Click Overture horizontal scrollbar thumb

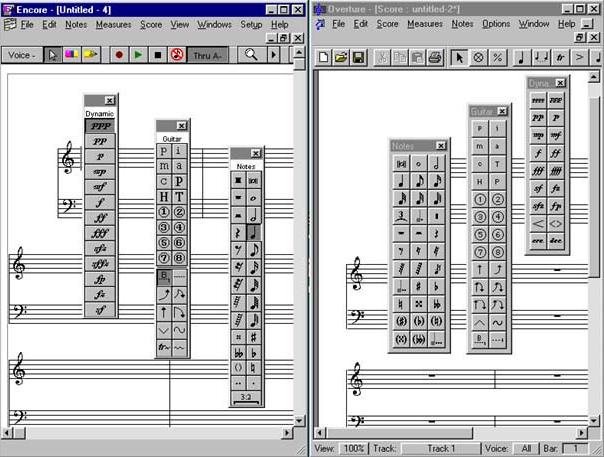399,433
